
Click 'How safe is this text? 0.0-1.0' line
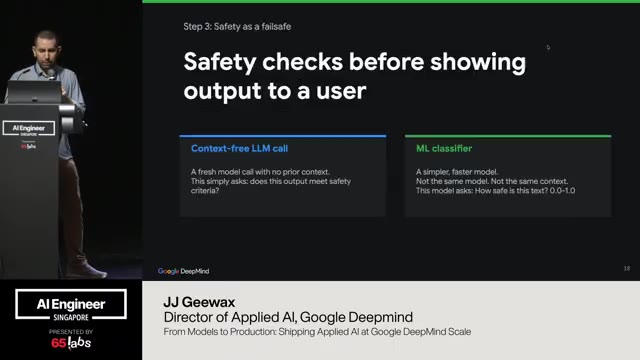pos(496,191)
